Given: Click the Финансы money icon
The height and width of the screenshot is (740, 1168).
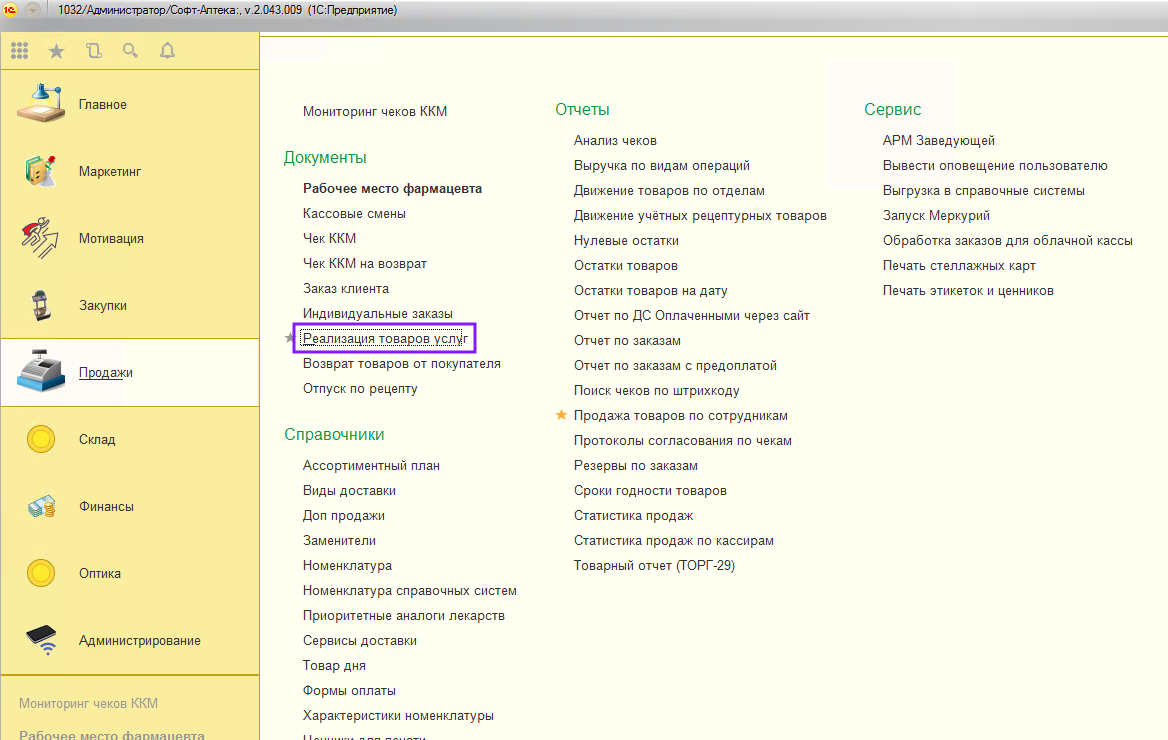Looking at the screenshot, I should tap(40, 507).
